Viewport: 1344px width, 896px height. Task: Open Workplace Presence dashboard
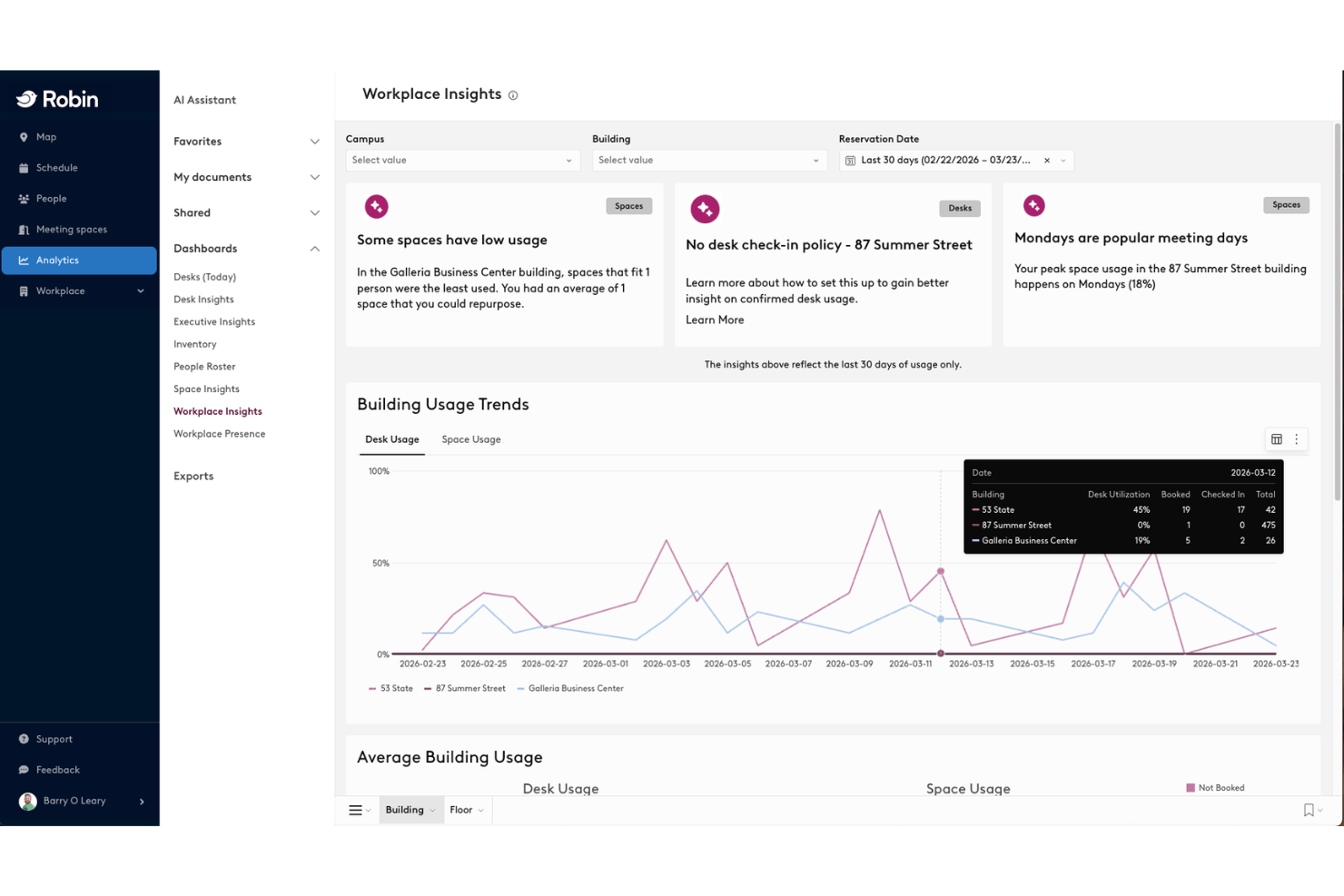220,434
